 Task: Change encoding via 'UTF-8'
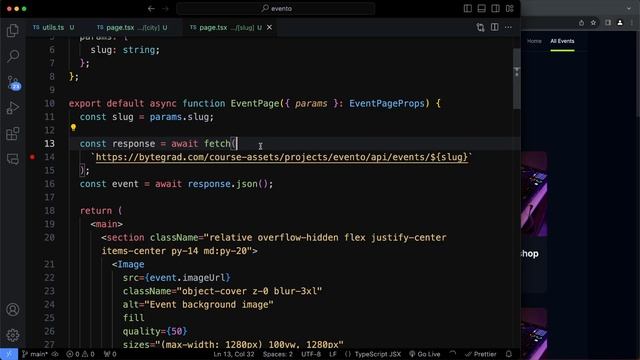(x=311, y=354)
